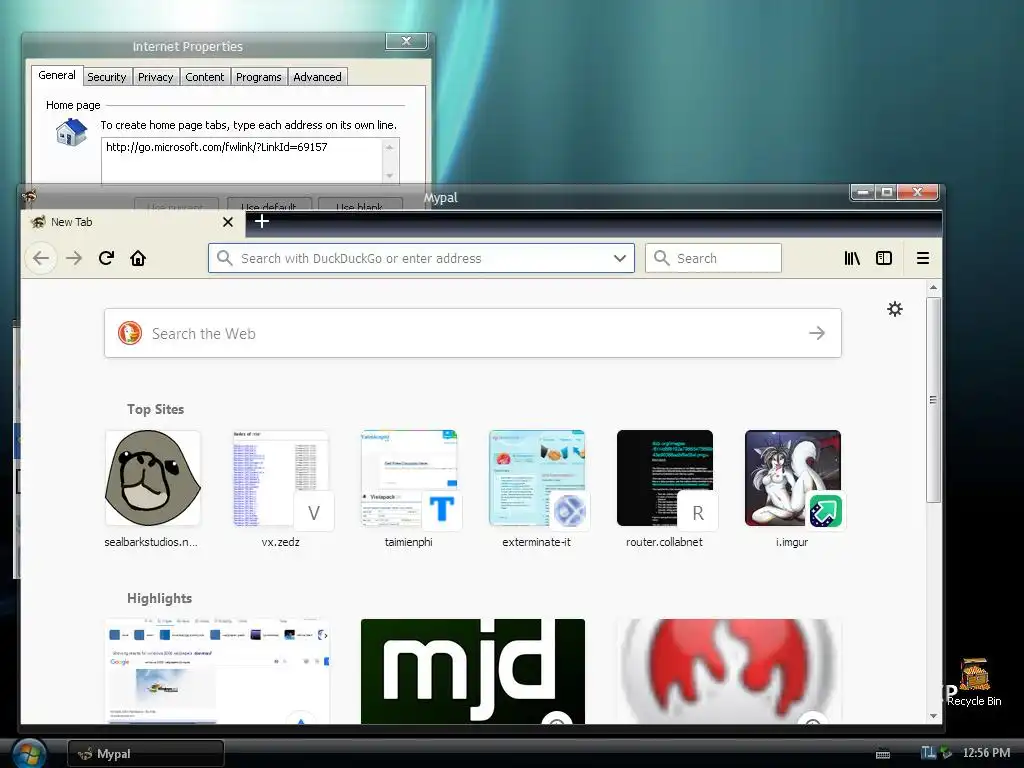
Task: Focus the toolbar Search field
Action: tap(713, 258)
